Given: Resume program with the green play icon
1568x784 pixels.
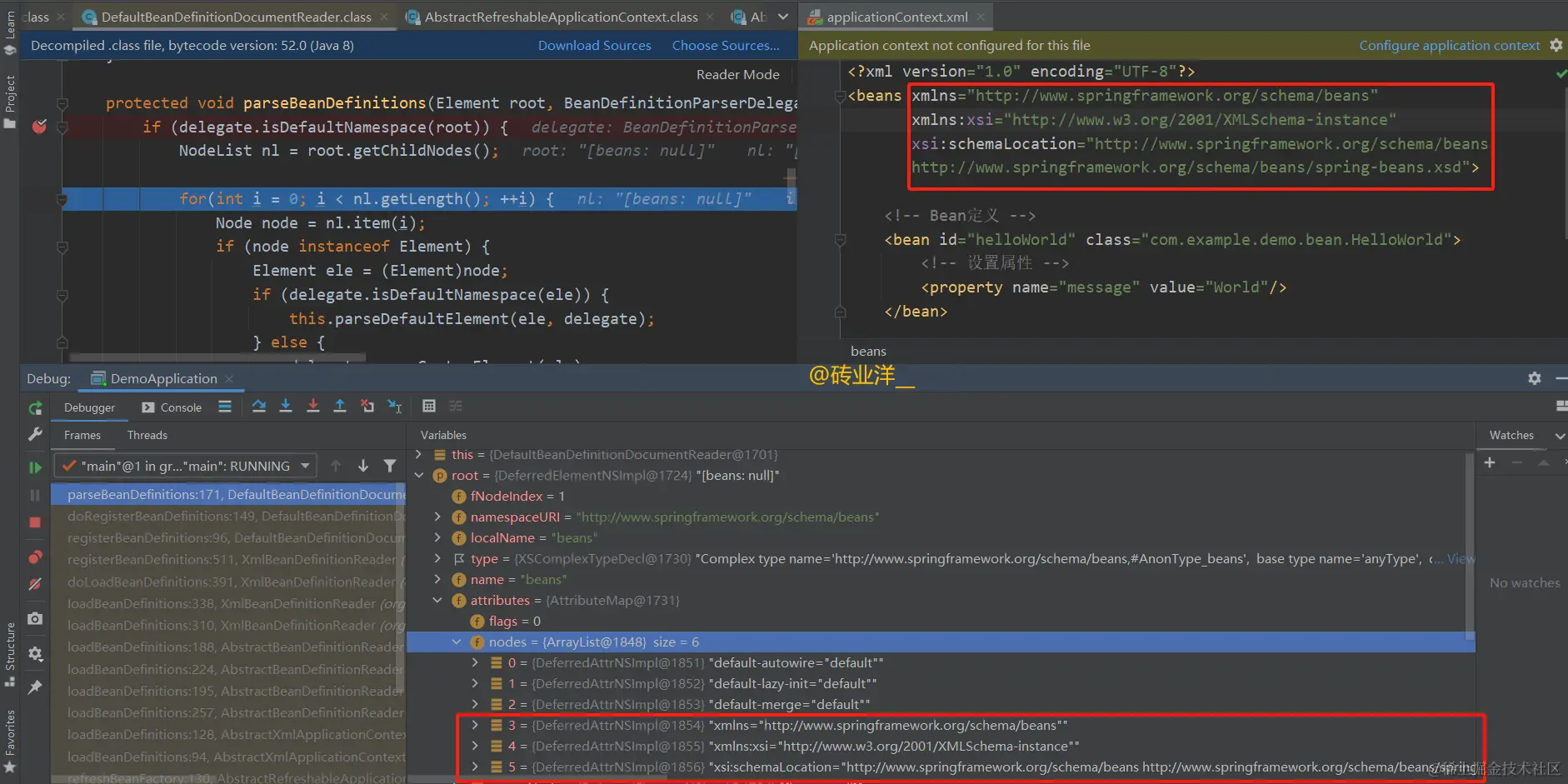Looking at the screenshot, I should (35, 467).
